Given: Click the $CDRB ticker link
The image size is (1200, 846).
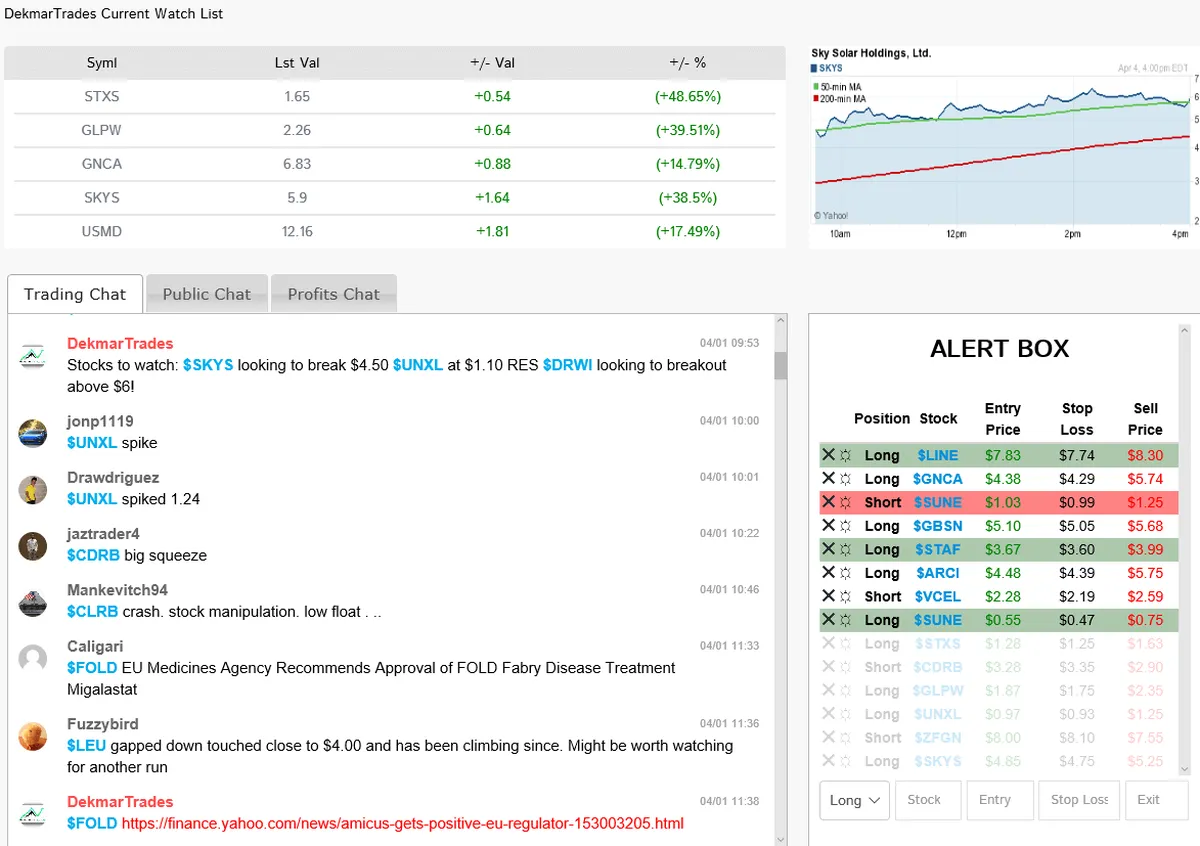Looking at the screenshot, I should tap(93, 555).
